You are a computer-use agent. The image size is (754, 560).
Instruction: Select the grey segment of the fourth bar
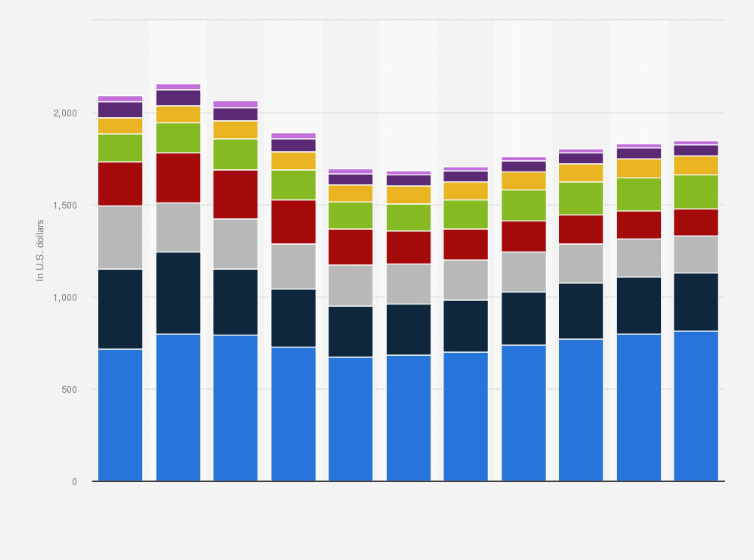(x=294, y=267)
